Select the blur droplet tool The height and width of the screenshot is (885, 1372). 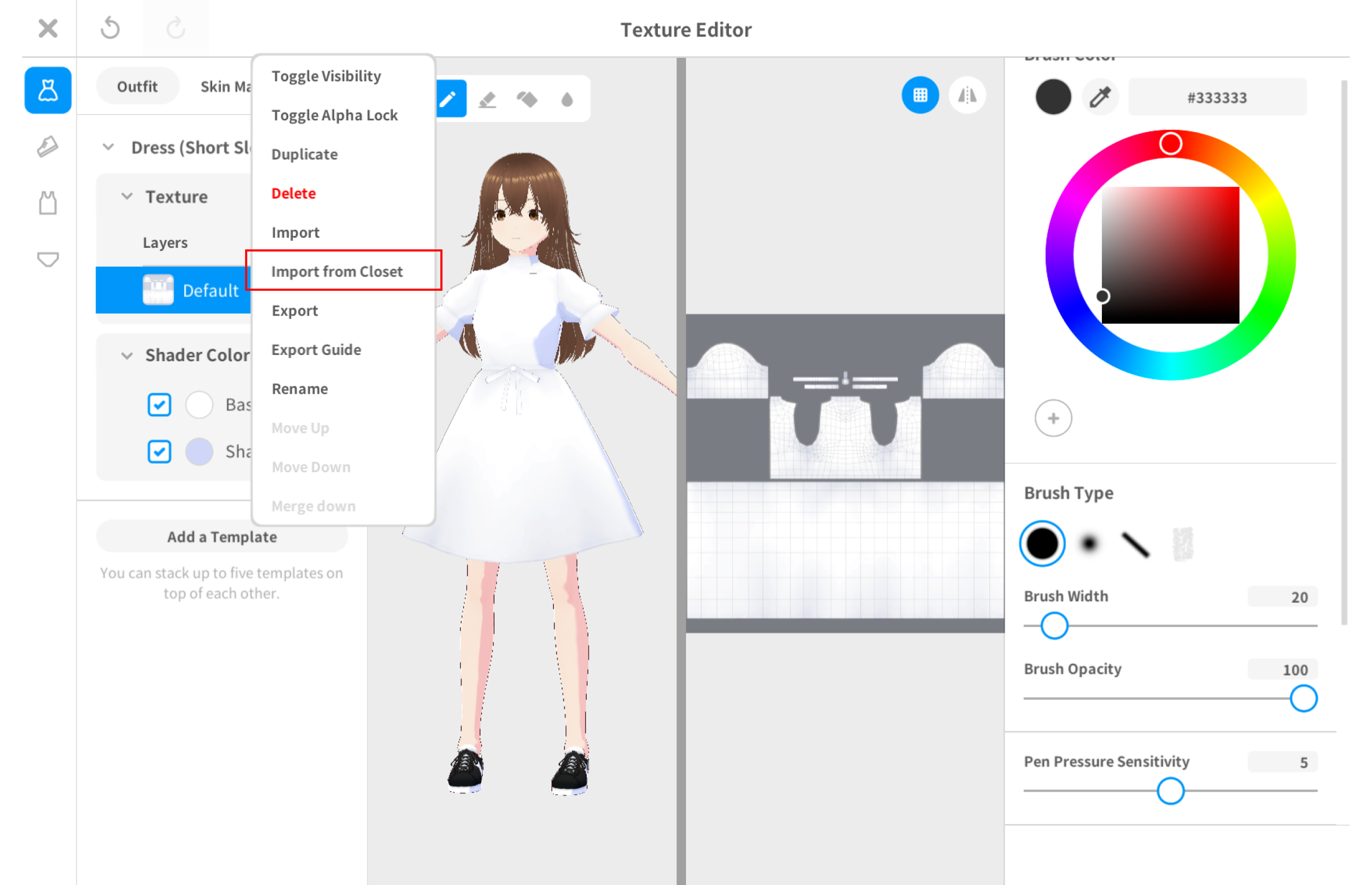click(567, 99)
